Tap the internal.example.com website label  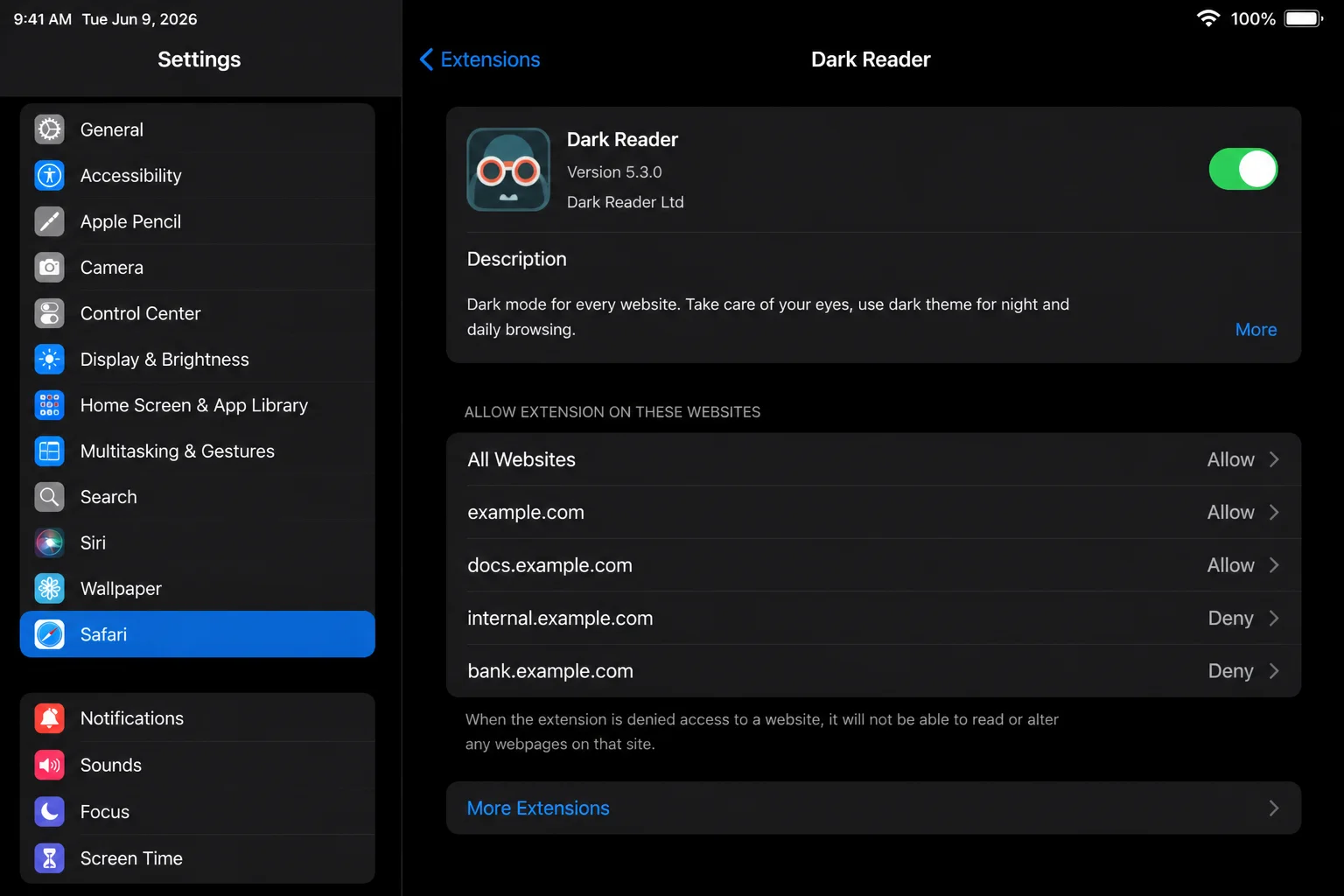(x=560, y=619)
